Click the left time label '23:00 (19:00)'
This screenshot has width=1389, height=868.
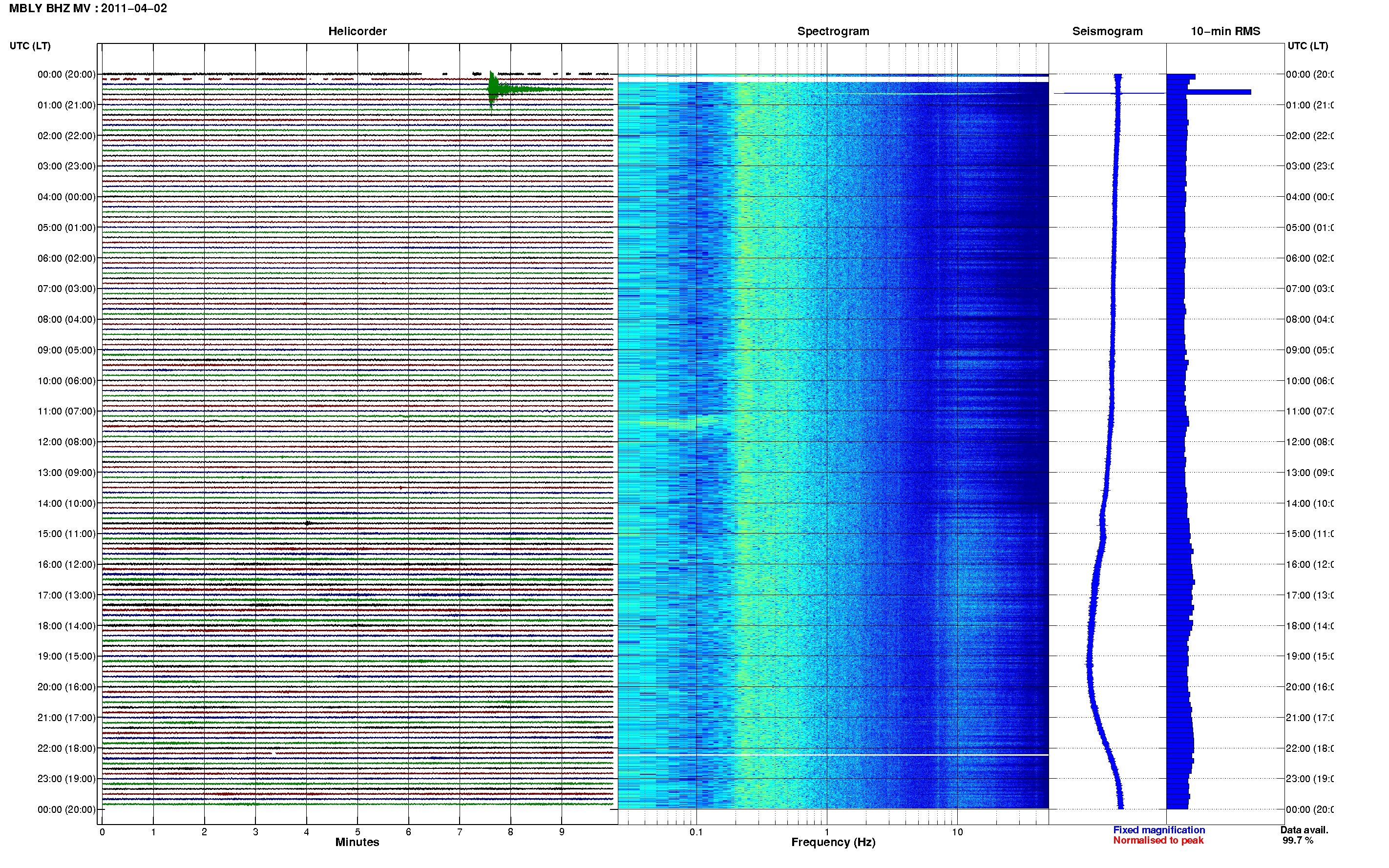tap(66, 779)
